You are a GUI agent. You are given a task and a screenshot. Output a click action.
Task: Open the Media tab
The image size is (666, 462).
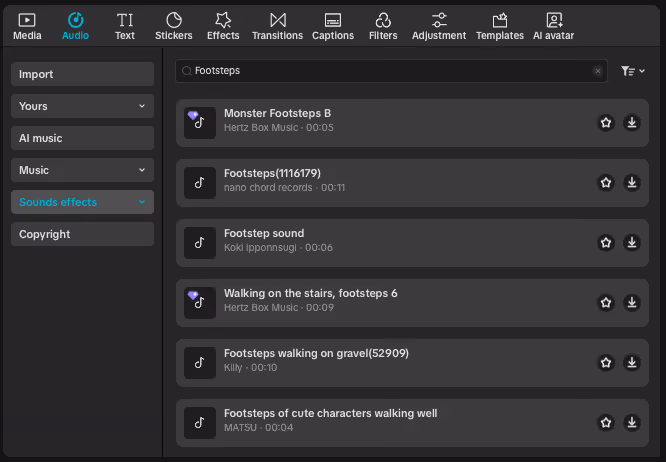point(27,26)
